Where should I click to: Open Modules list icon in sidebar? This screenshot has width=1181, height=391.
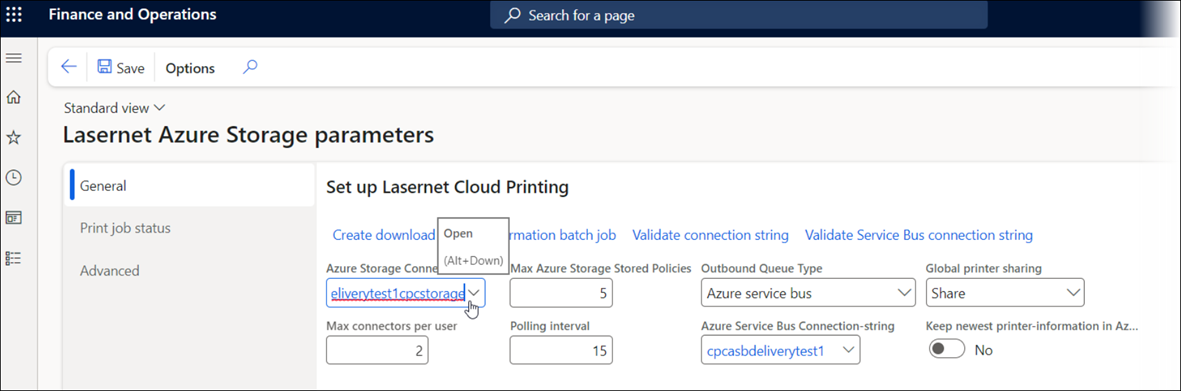point(14,258)
